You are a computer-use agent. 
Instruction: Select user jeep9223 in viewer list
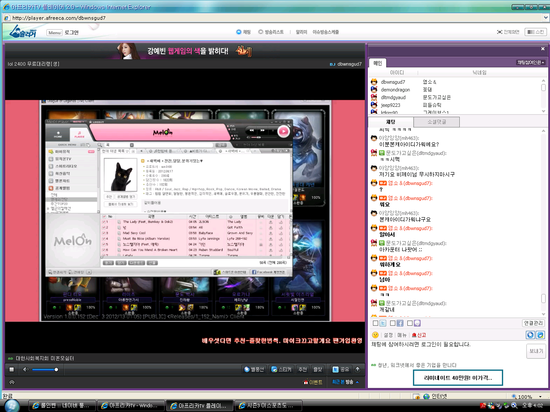(390, 105)
